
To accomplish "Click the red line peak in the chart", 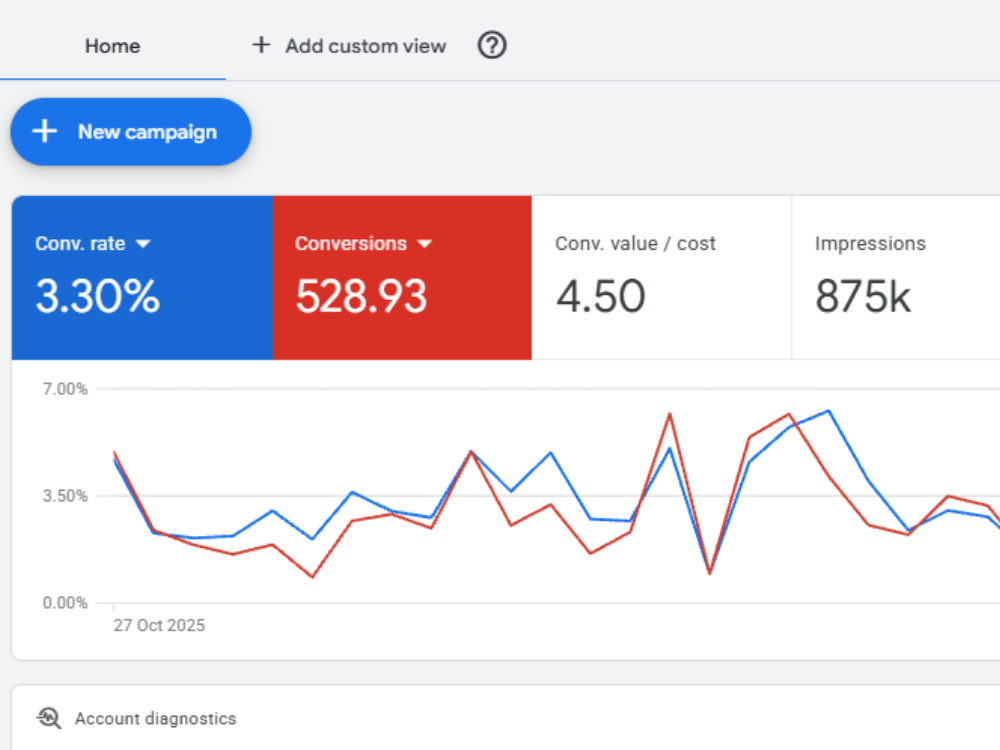I will pos(670,414).
